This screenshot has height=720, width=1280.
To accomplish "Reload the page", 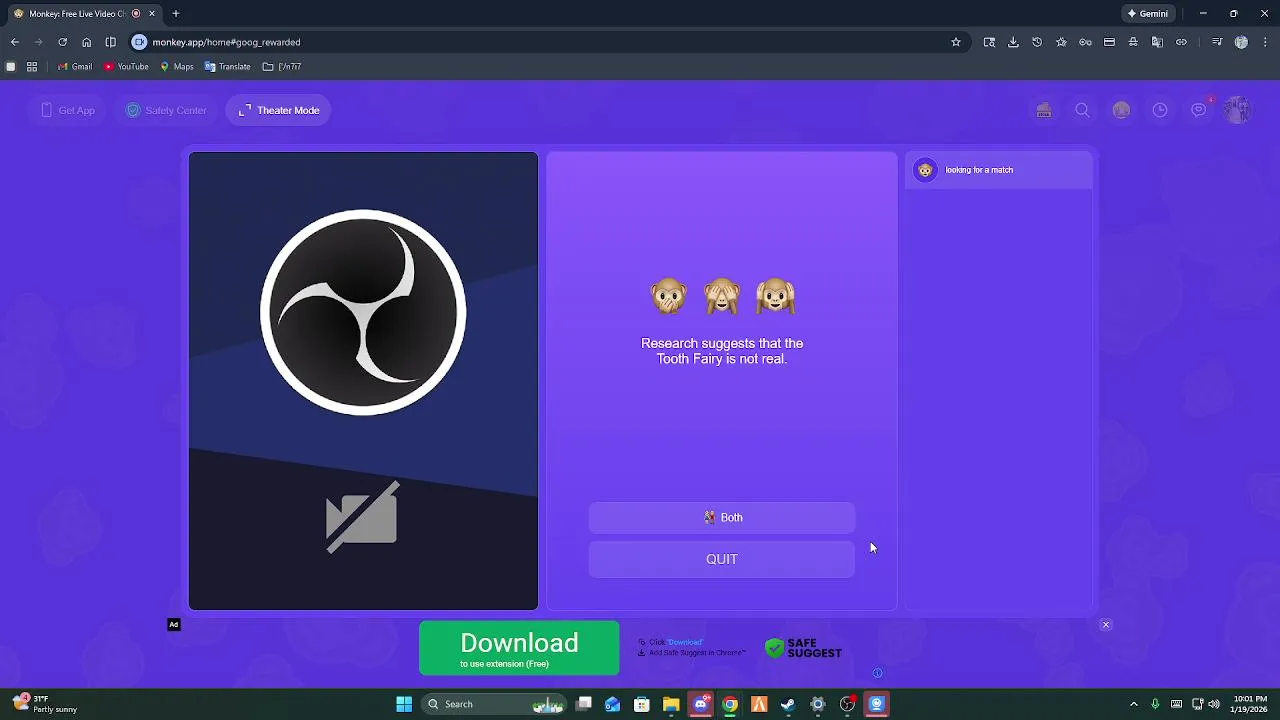I will click(x=62, y=42).
